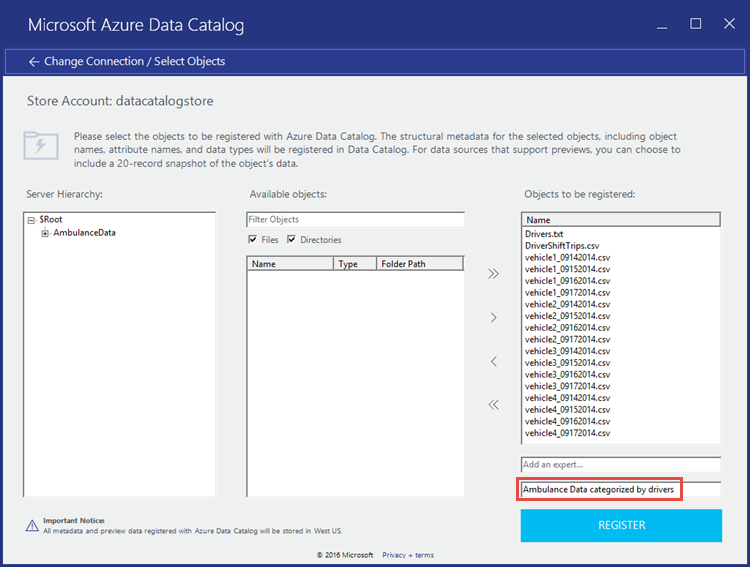This screenshot has height=567, width=750.
Task: Toggle the Directories checkbox
Action: (x=291, y=239)
